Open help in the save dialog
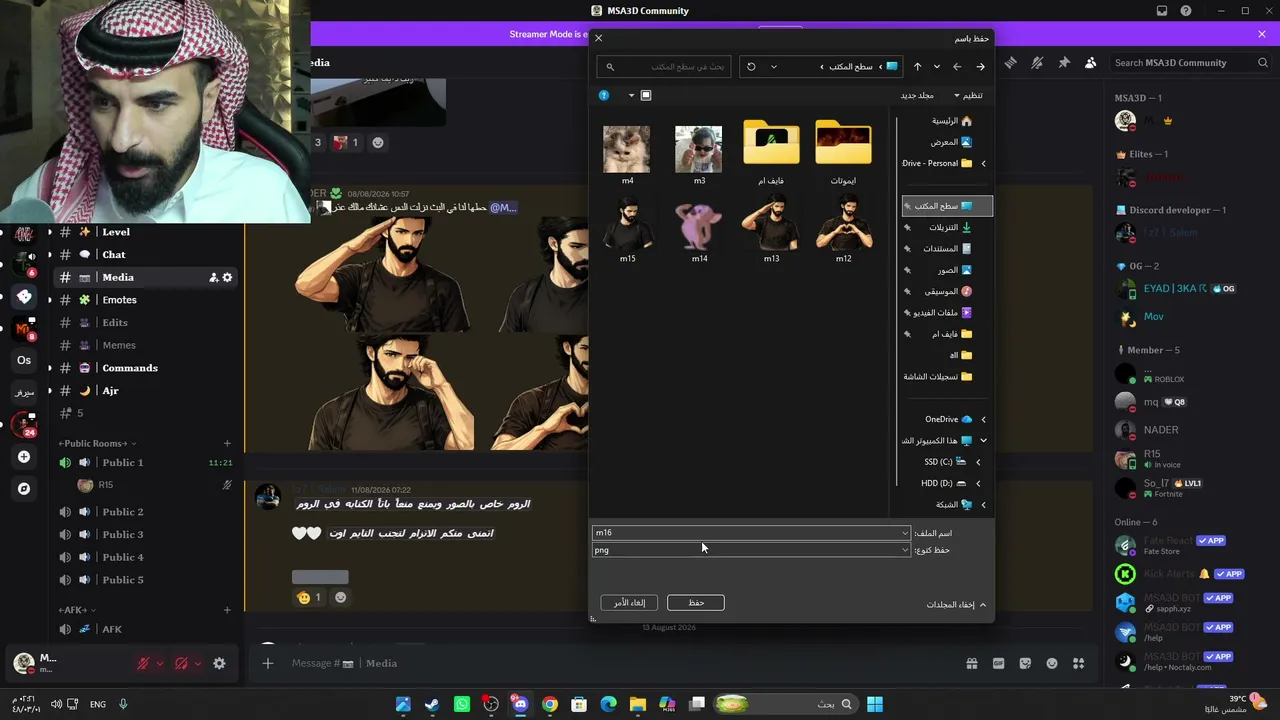Viewport: 1280px width, 720px height. point(604,95)
